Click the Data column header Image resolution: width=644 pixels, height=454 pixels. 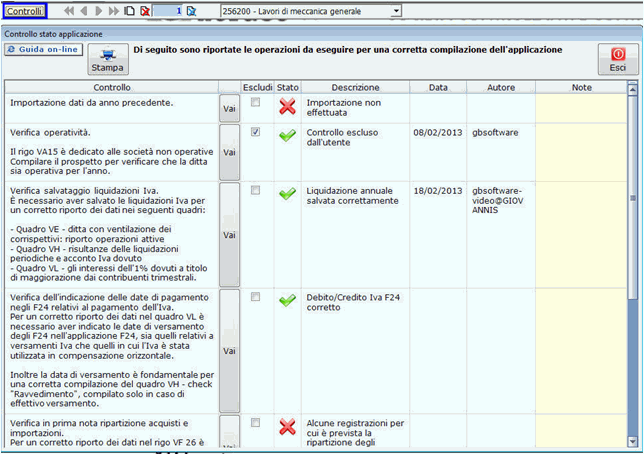(x=438, y=88)
